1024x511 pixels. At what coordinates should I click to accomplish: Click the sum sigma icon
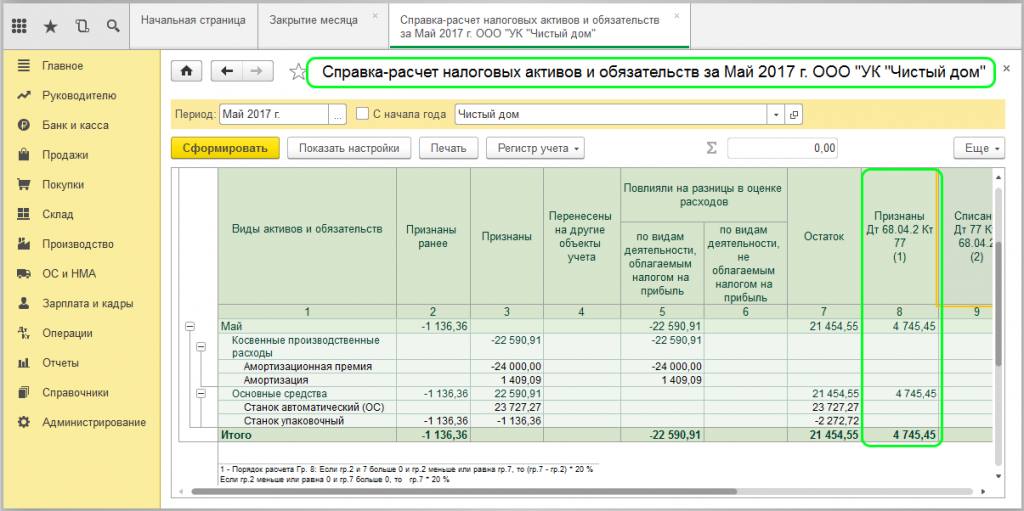click(712, 148)
